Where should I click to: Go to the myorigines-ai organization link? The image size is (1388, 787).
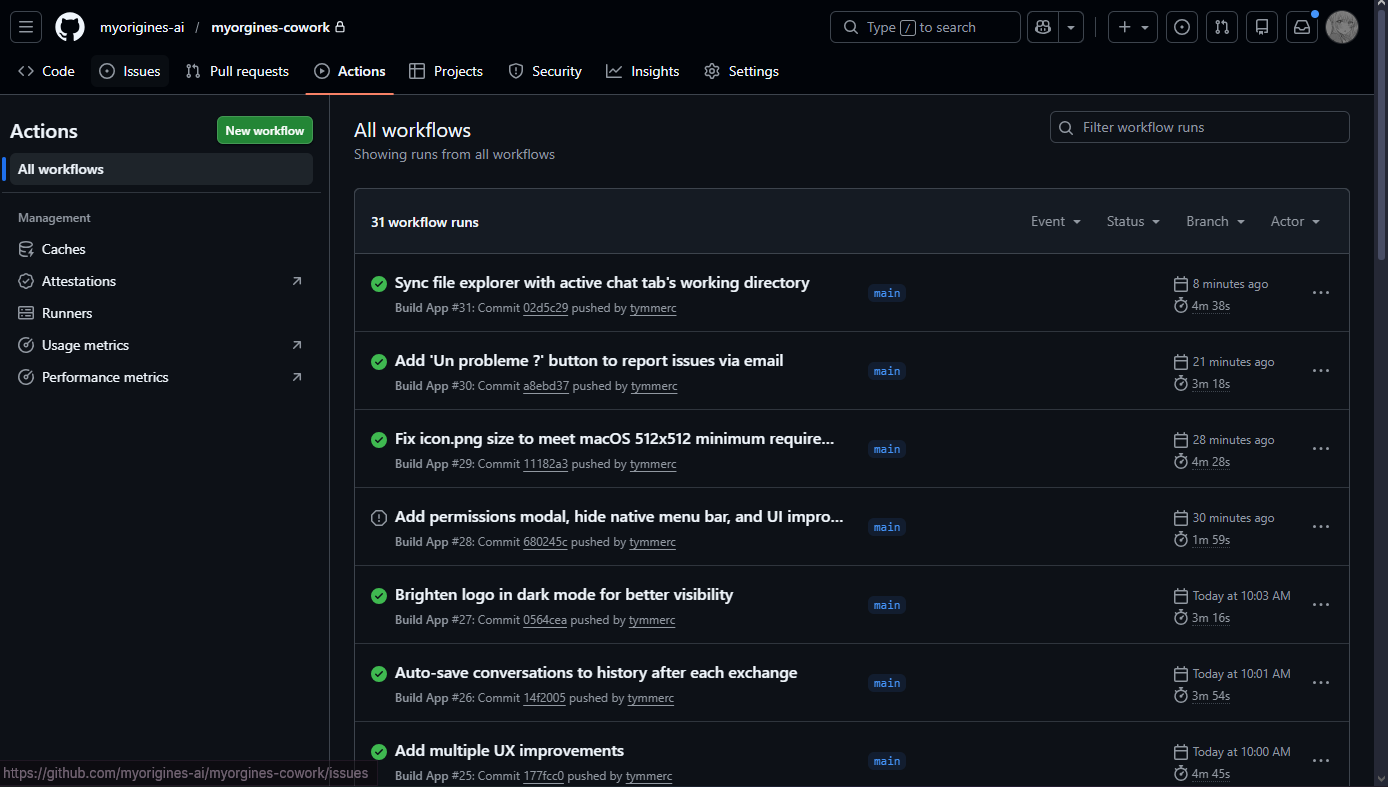coord(142,27)
